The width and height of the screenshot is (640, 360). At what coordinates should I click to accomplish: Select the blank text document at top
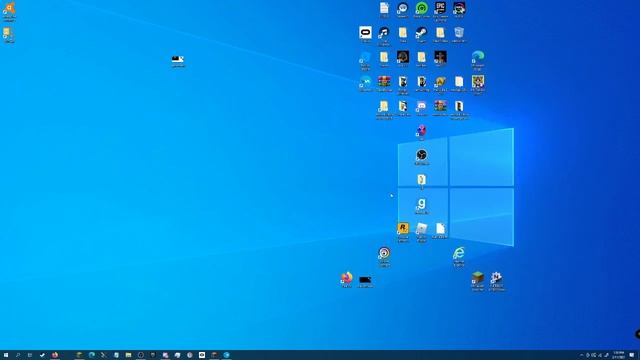(384, 10)
